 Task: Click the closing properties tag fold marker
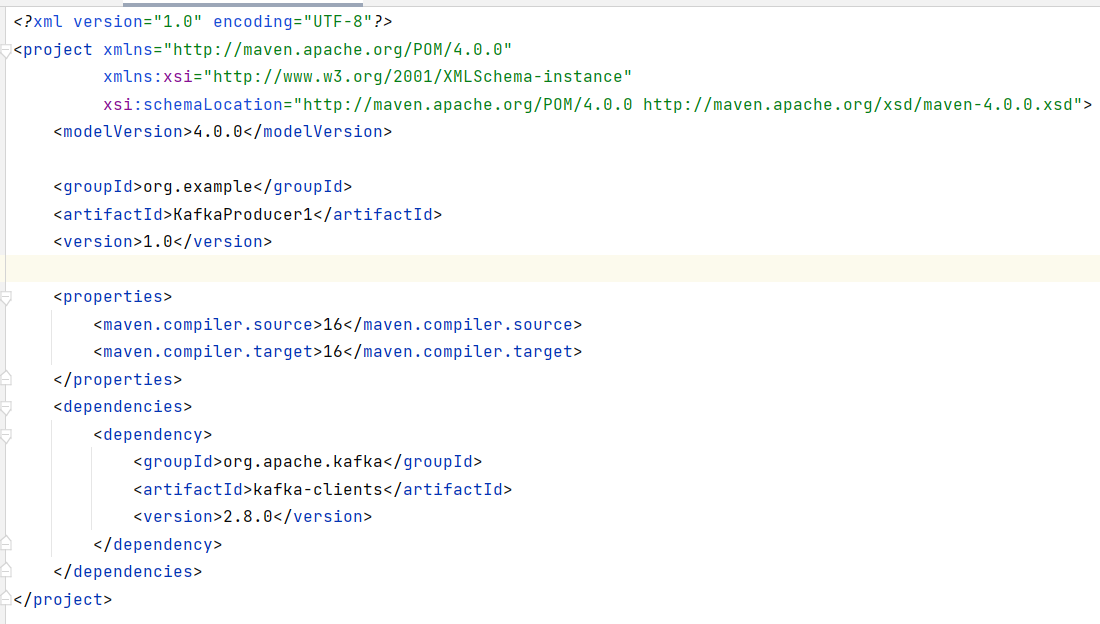tap(5, 379)
